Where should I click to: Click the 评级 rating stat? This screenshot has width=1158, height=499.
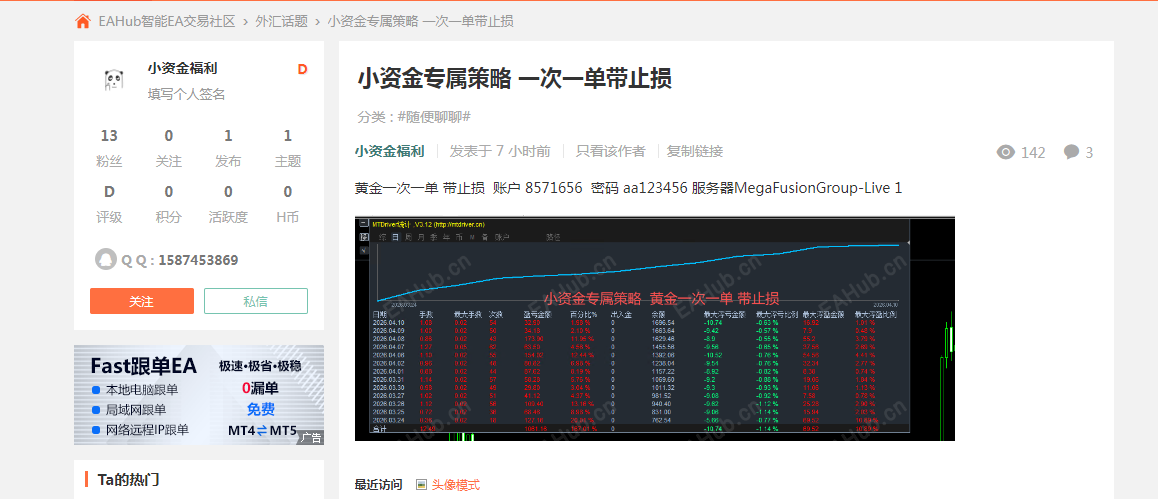[x=109, y=204]
